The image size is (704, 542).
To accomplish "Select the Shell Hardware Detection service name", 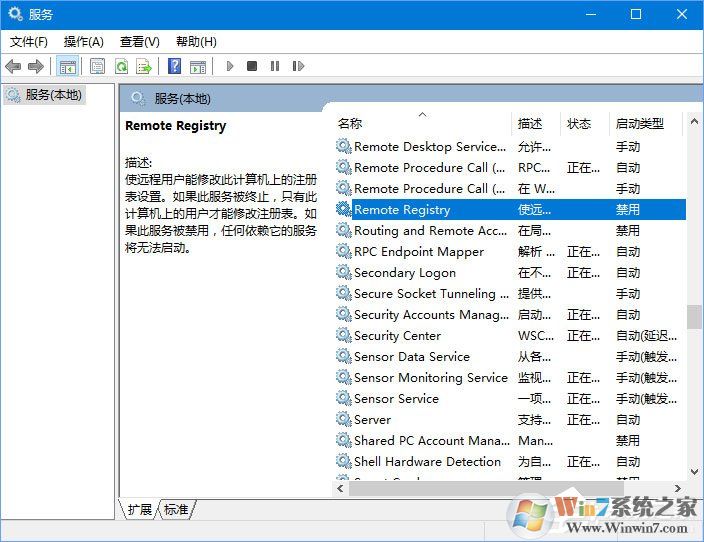I will 427,462.
